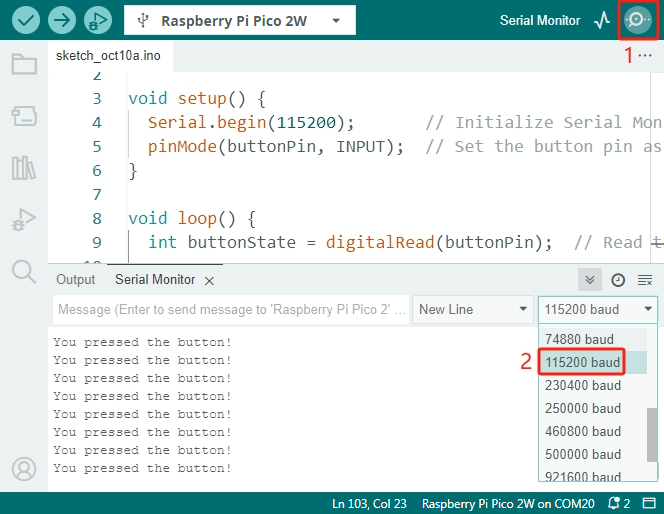Click the void setup() code line
Image resolution: width=664 pixels, height=514 pixels.
[x=197, y=98]
